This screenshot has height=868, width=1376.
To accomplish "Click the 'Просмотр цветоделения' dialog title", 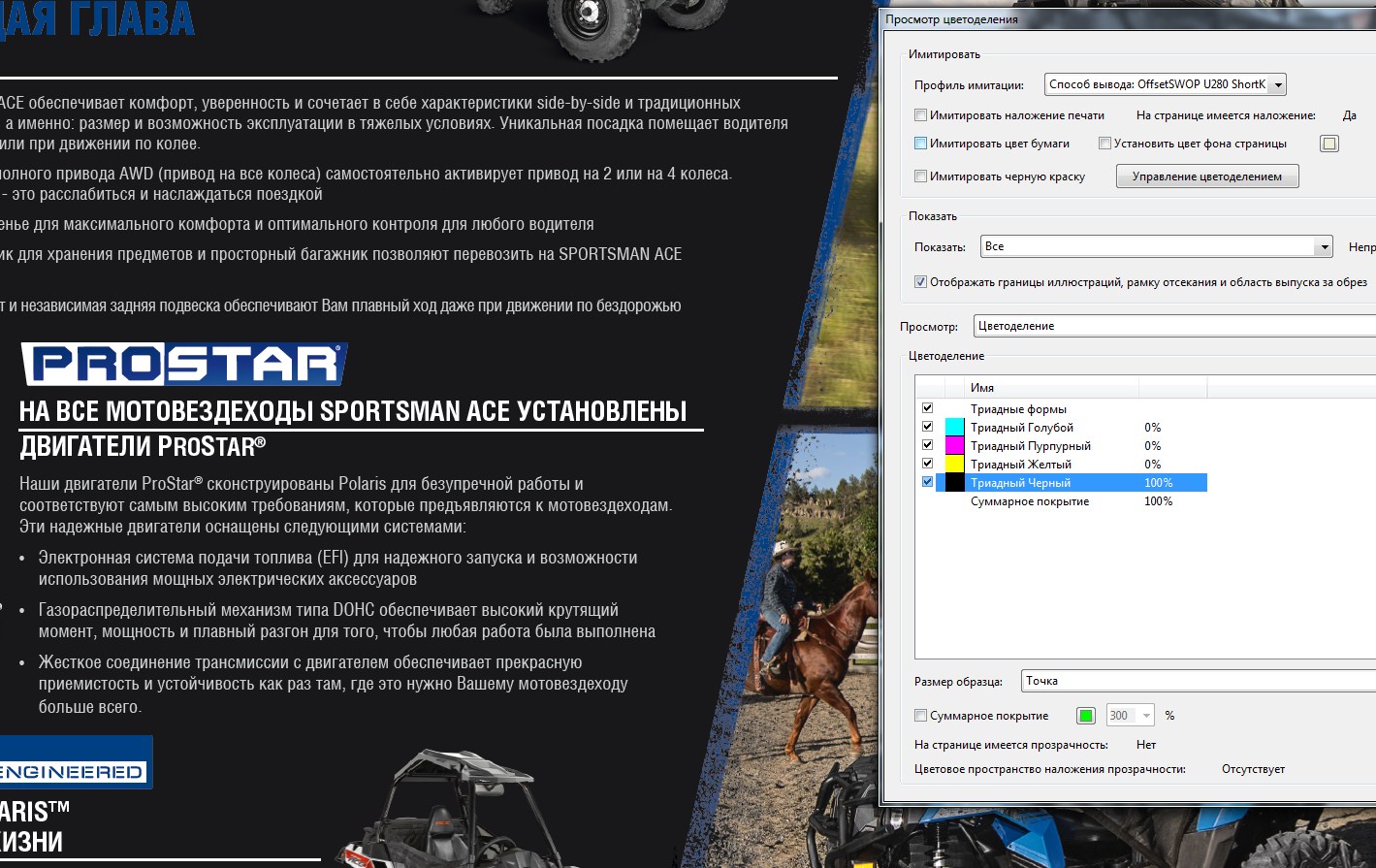I will (951, 19).
